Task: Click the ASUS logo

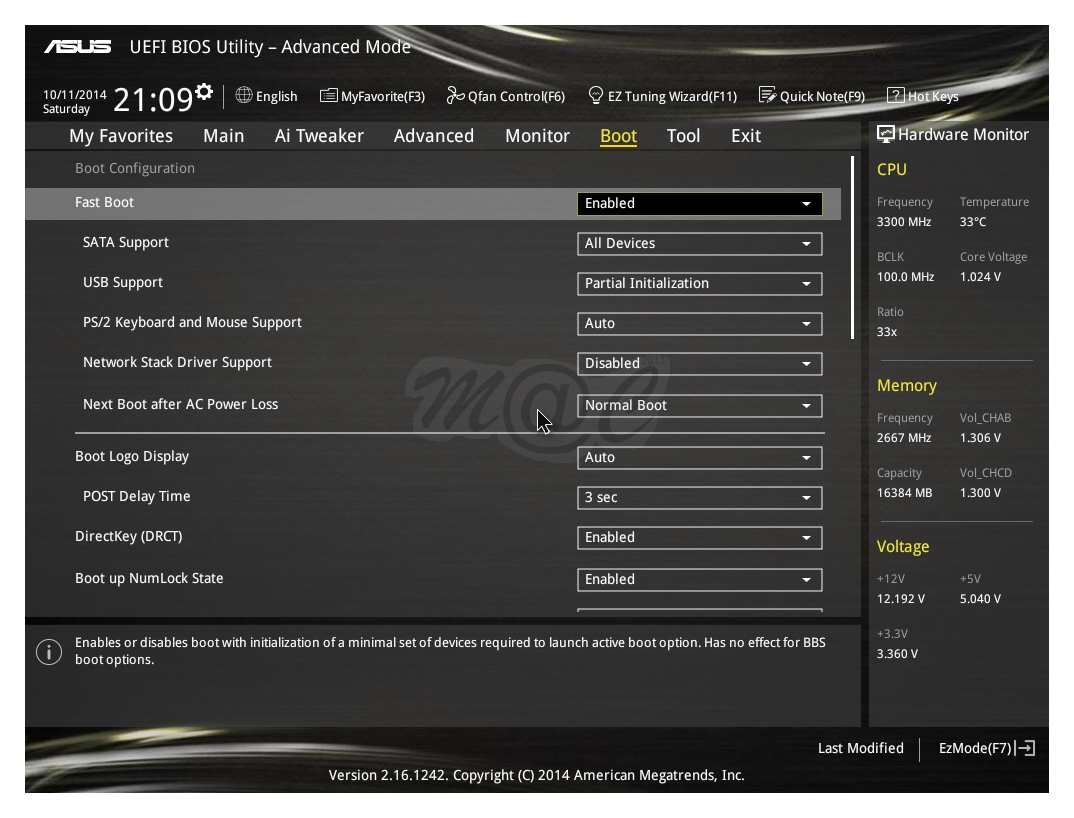Action: click(78, 47)
